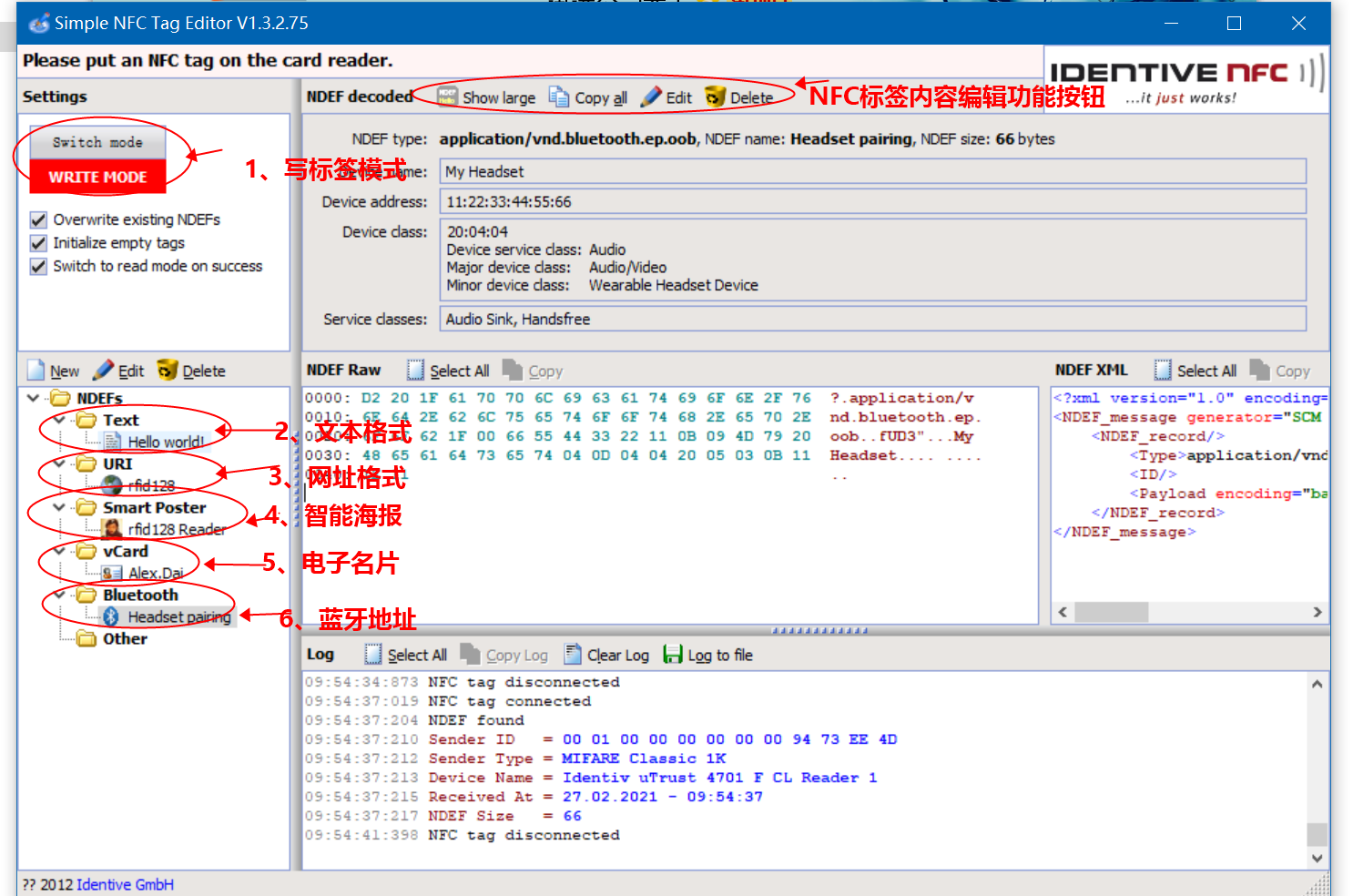
Task: Create a New NDEF entry
Action: tap(54, 371)
